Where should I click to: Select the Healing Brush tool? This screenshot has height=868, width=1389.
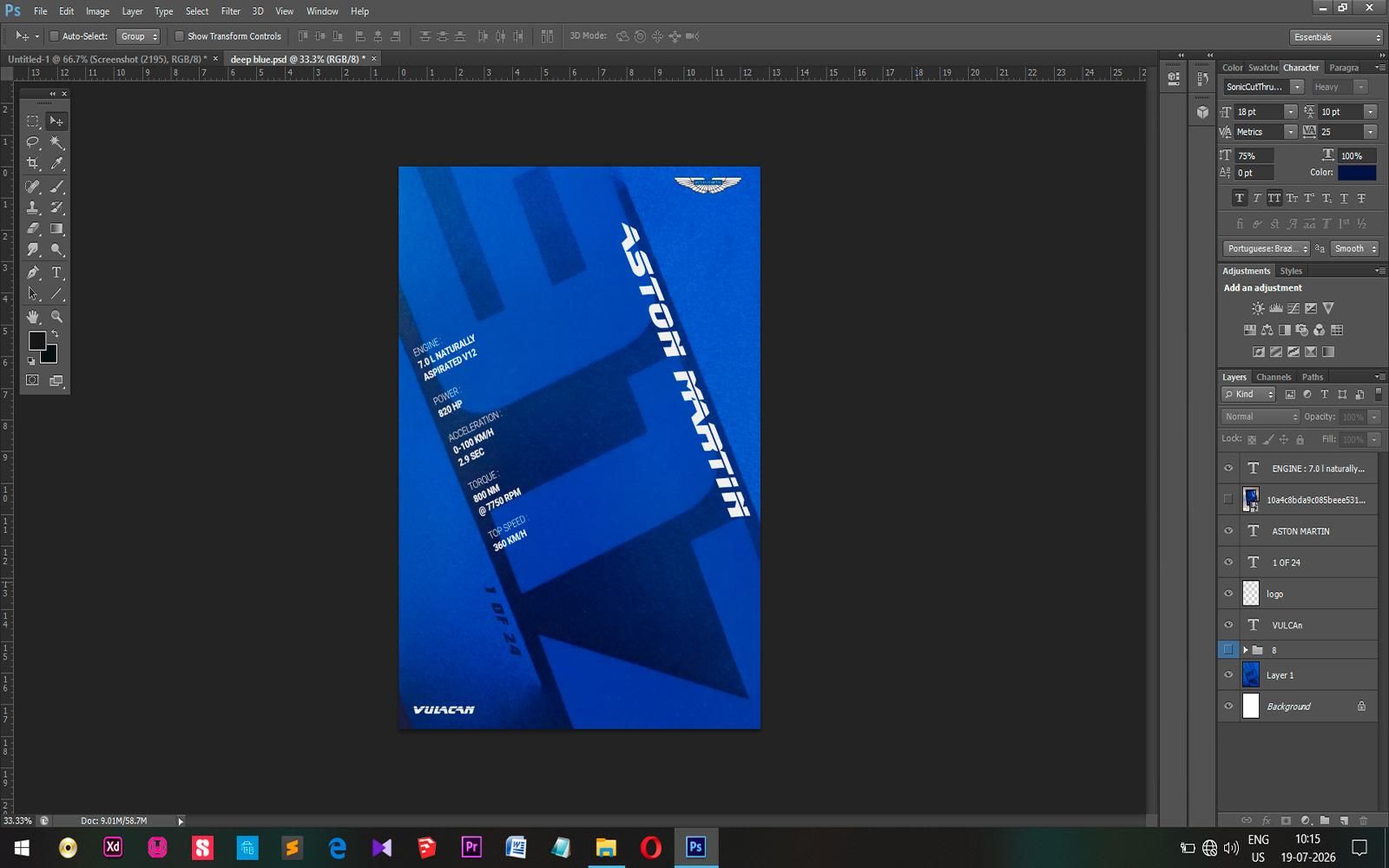33,187
